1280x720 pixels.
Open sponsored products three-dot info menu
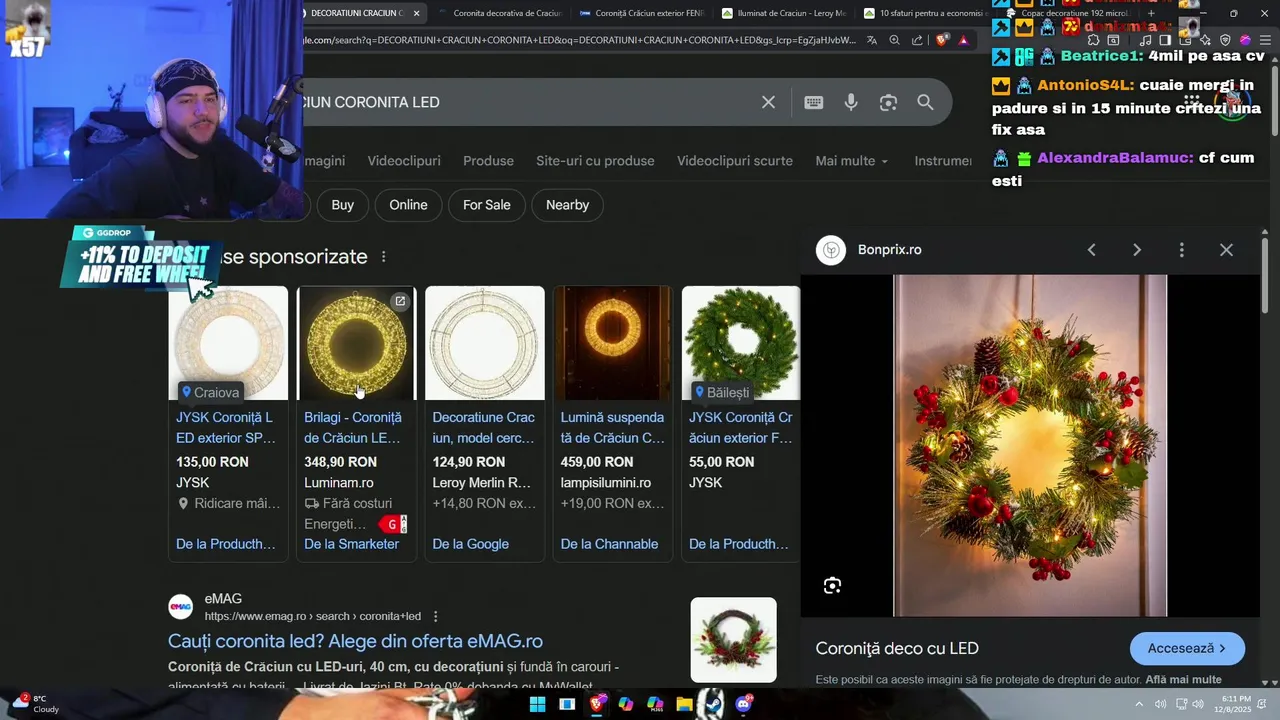383,257
